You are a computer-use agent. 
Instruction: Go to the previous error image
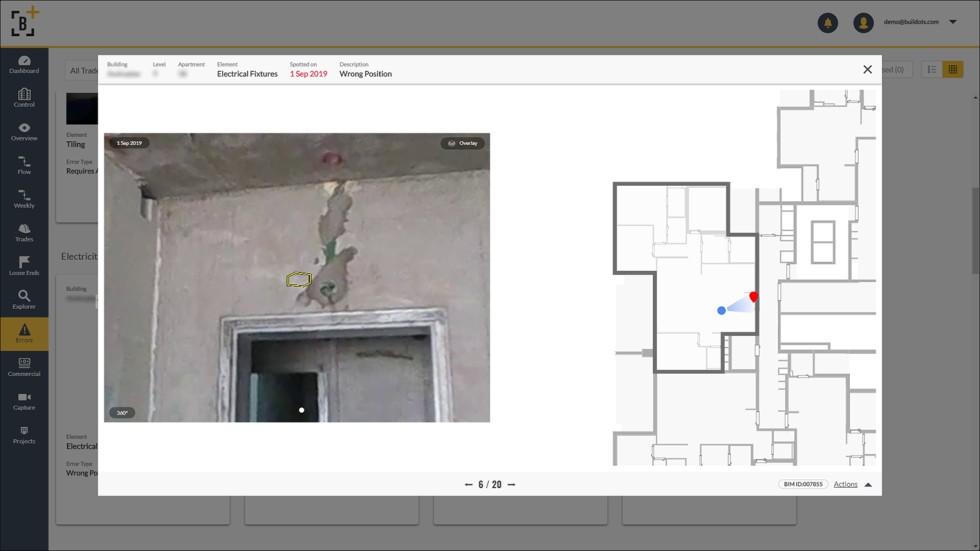[x=468, y=484]
